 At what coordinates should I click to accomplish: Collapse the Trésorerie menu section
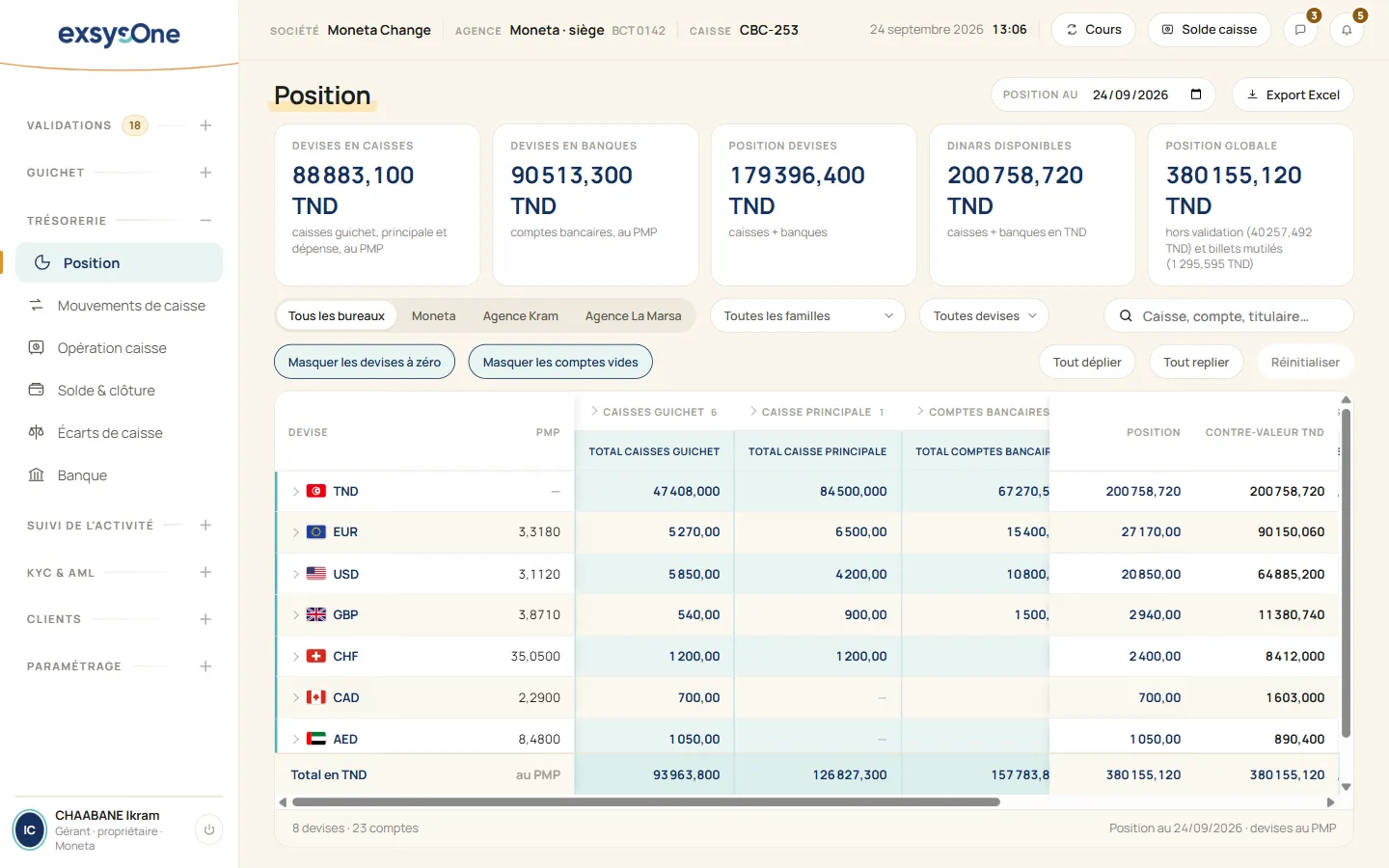coord(205,221)
